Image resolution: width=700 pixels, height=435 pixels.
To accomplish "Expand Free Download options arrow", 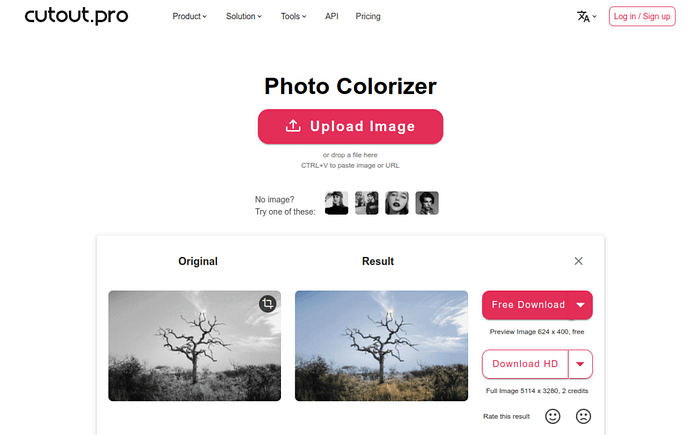I will pyautogui.click(x=580, y=305).
